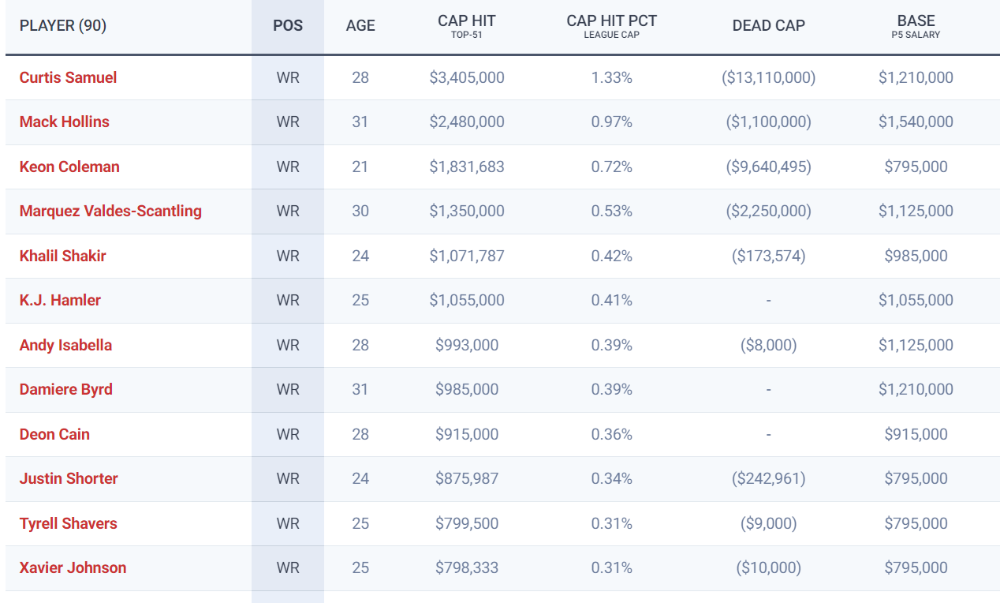Sort by CAP HIT Top-51 header
Screen dimensions: 1000x603
466,26
